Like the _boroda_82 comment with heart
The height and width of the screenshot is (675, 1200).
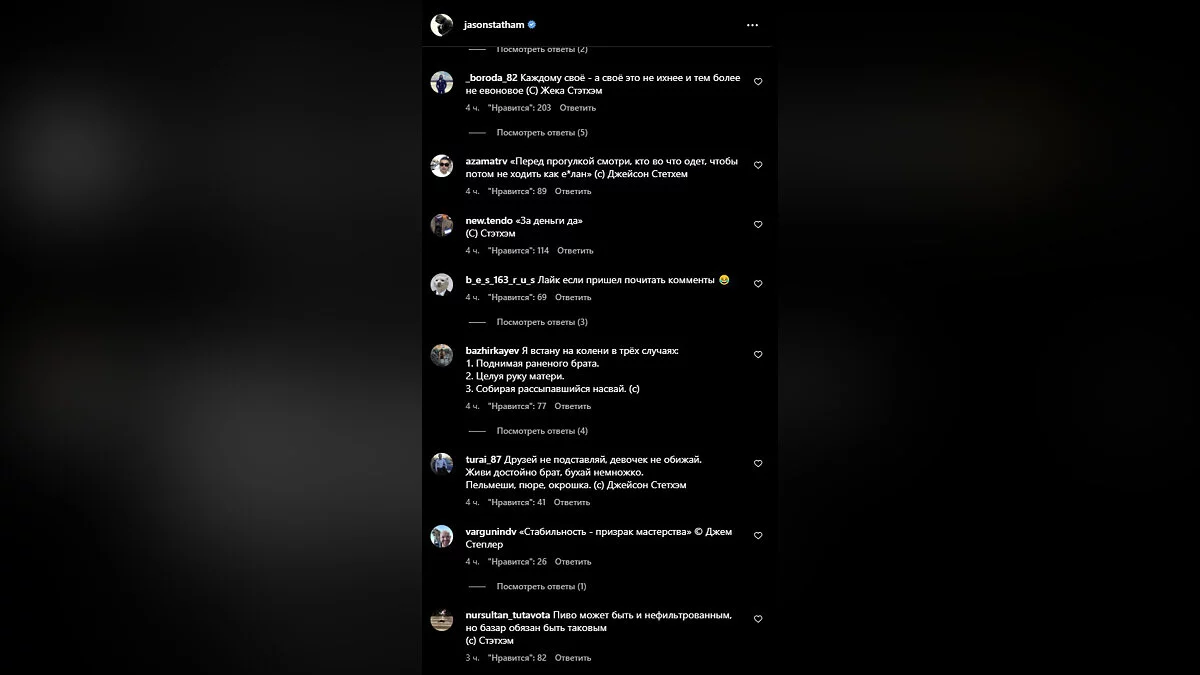tap(758, 82)
